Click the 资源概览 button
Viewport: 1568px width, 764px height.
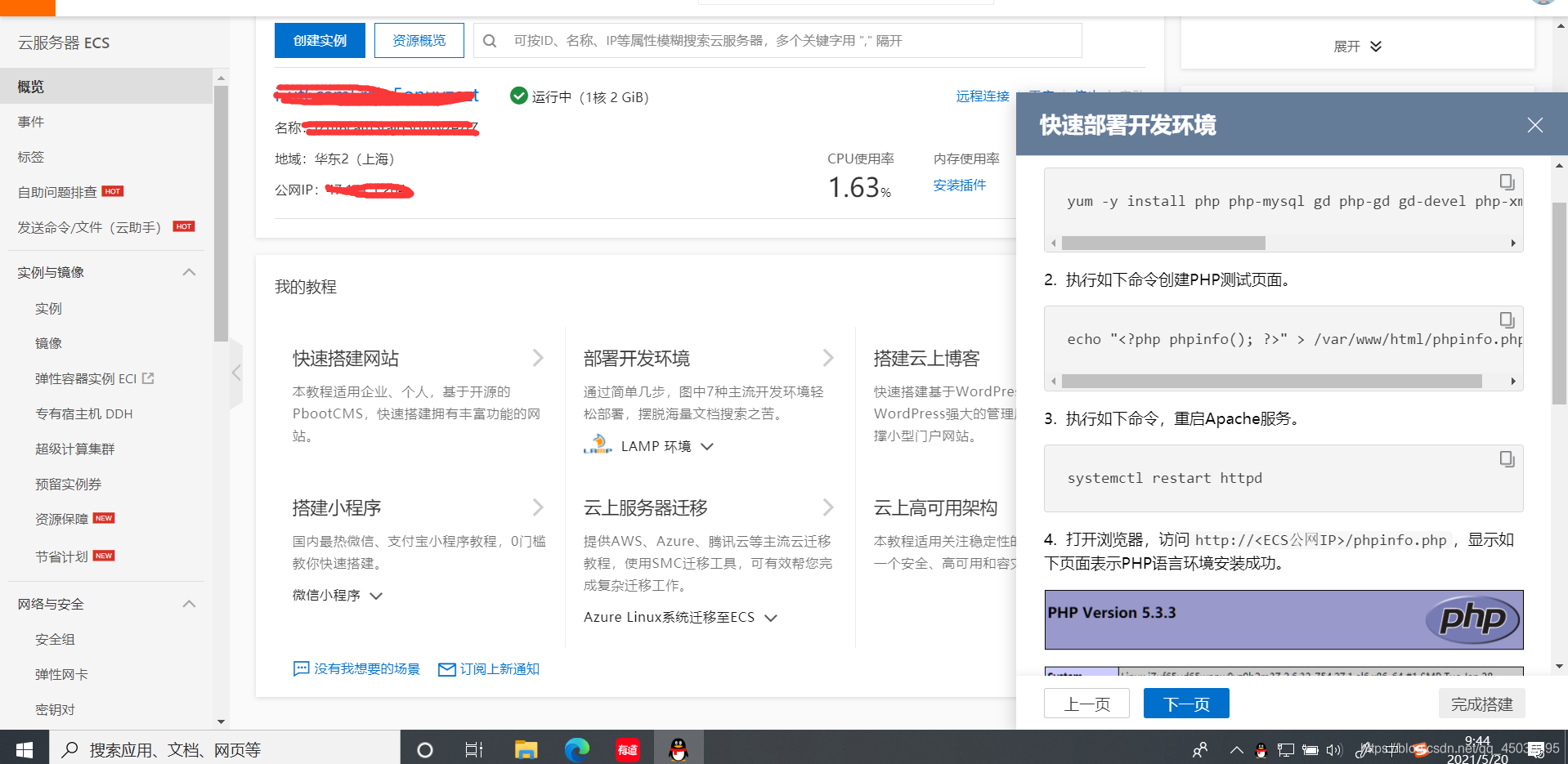(x=419, y=40)
